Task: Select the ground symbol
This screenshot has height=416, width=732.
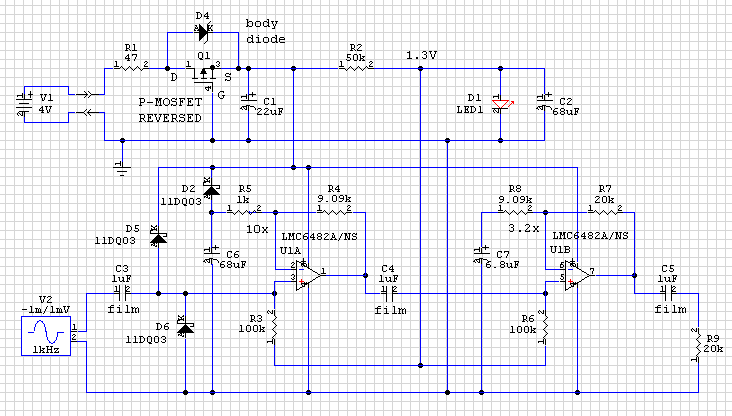Action: point(122,169)
